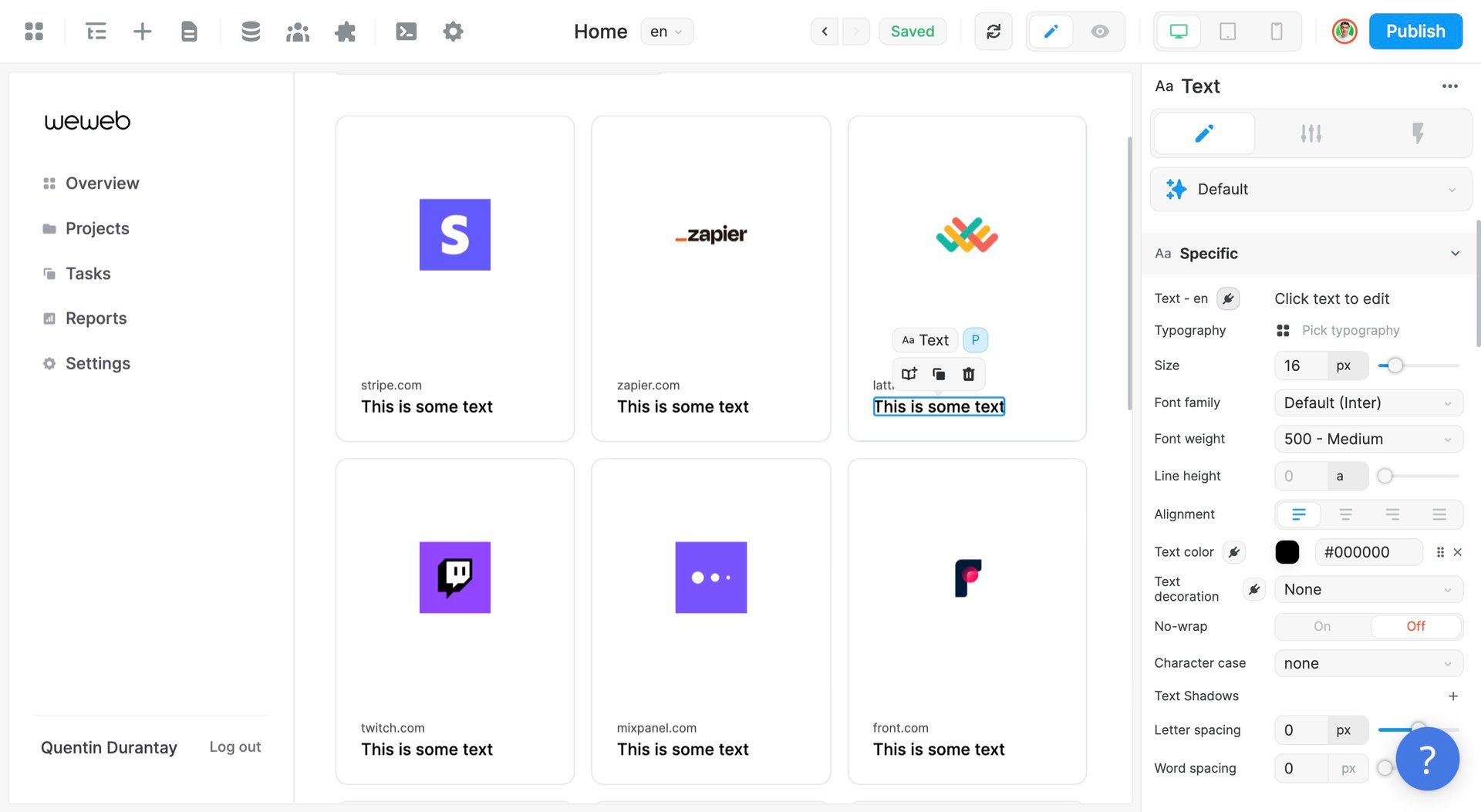This screenshot has width=1481, height=812.
Task: Click the Line height slider handle
Action: point(1385,477)
